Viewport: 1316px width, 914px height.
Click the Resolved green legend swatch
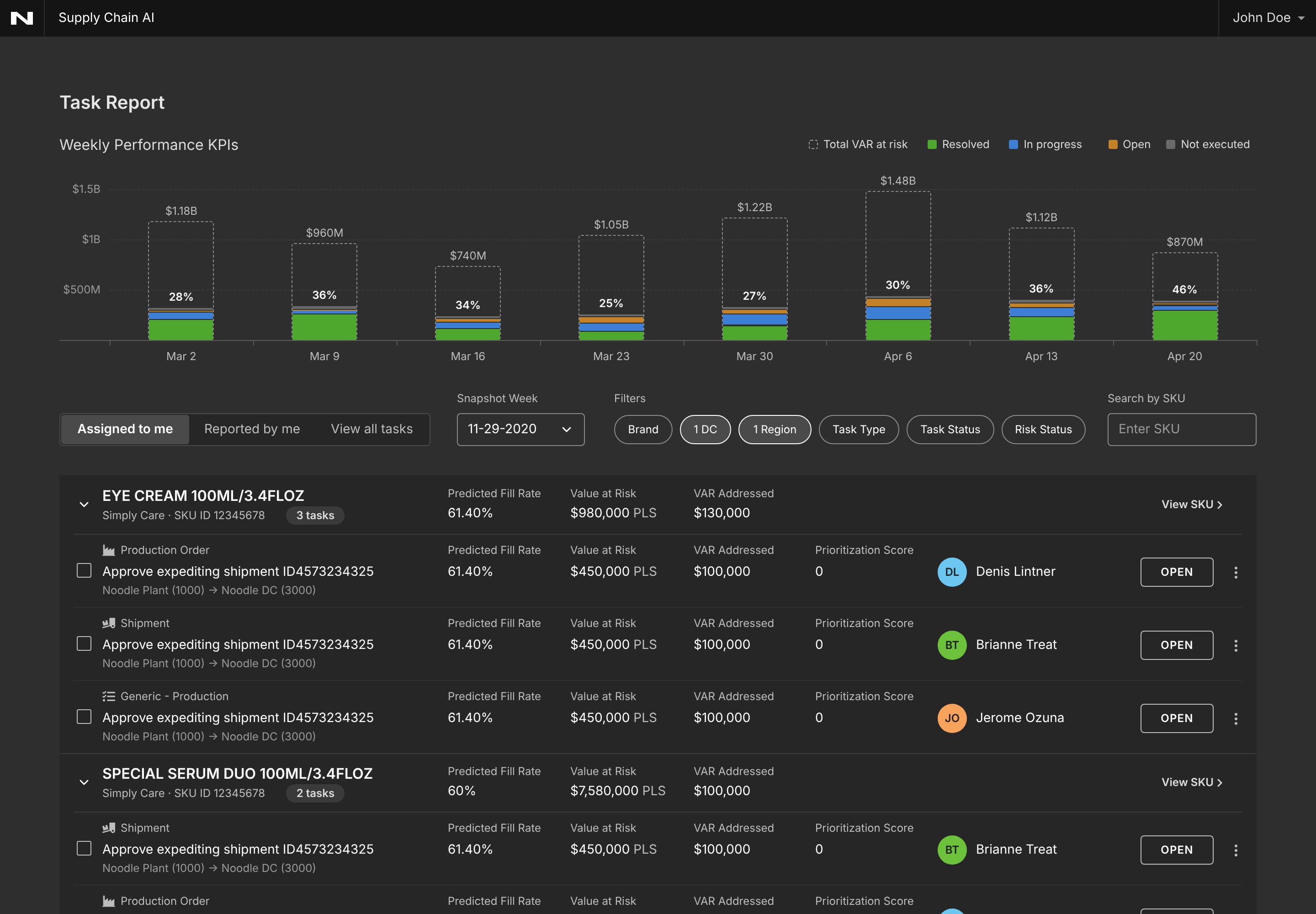click(932, 144)
